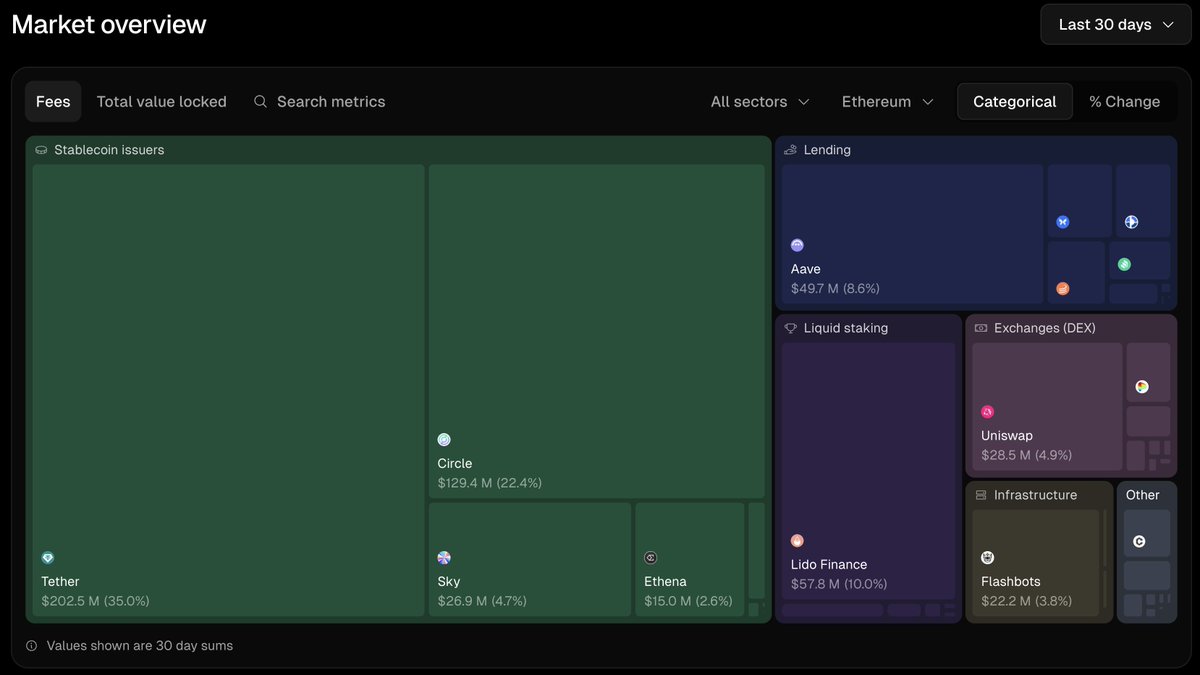Select the white C logo in Other
Screen dimensions: 1200x675
(1139, 542)
